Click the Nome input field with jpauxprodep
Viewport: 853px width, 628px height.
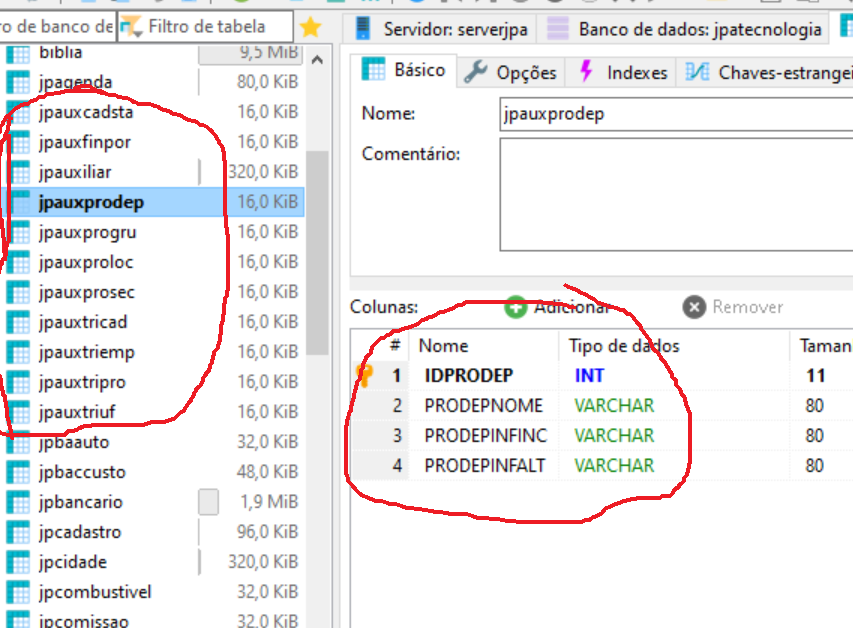[676, 114]
